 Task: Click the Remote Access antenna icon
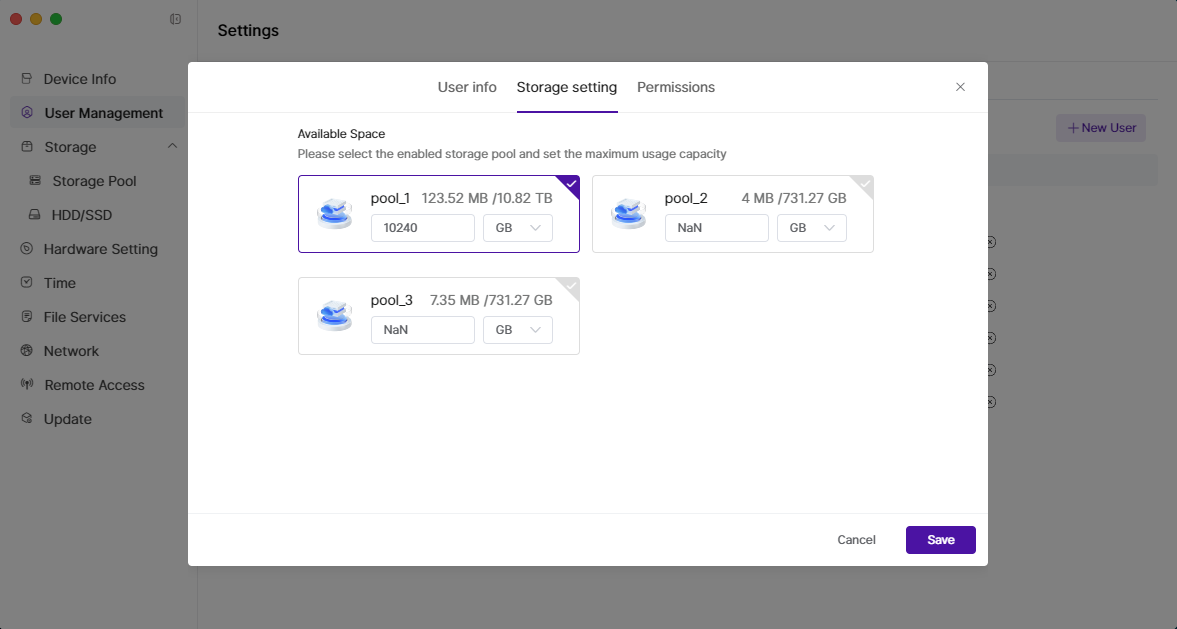[x=27, y=384]
